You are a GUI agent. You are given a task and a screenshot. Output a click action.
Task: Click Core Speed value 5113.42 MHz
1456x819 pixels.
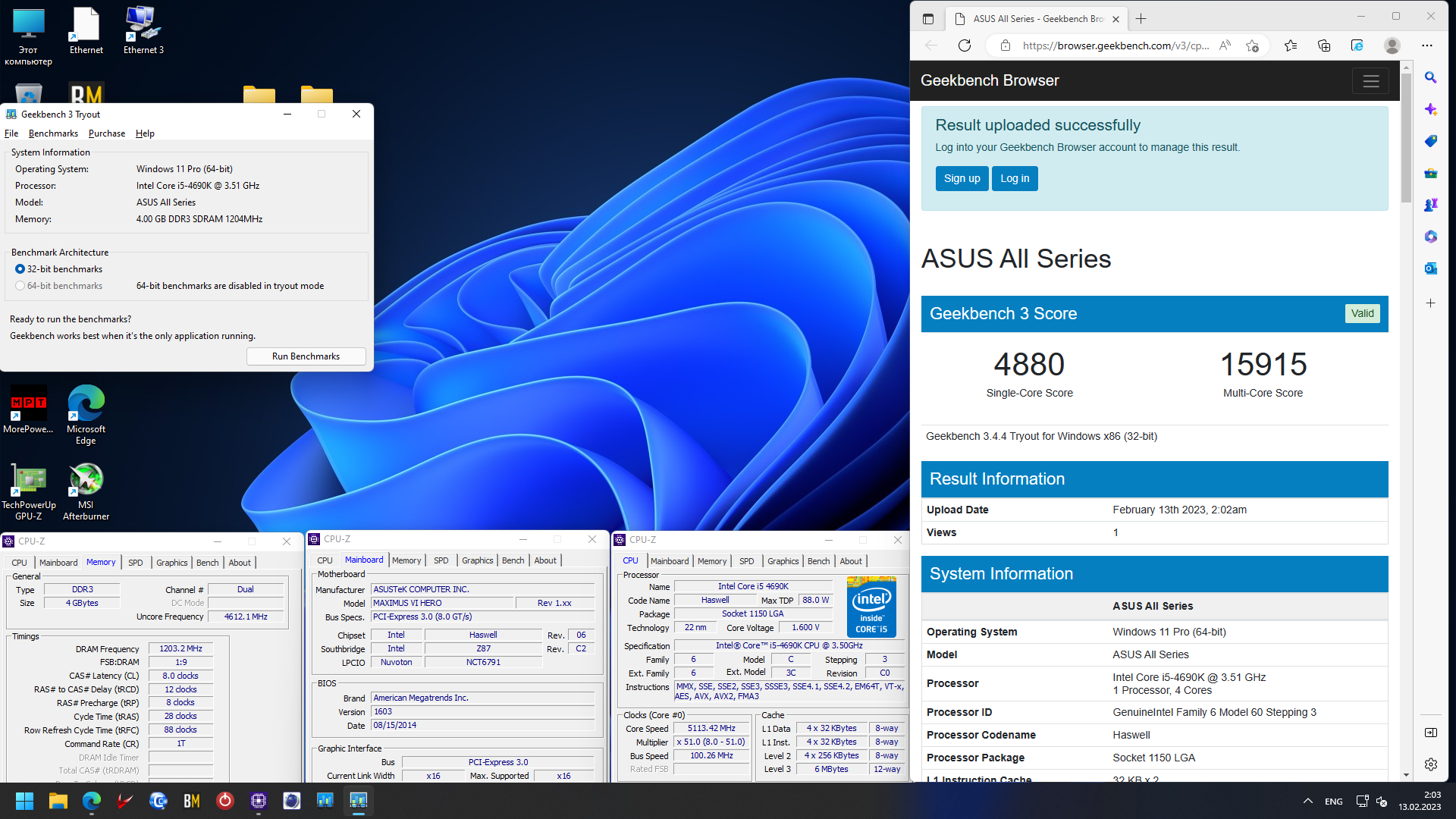tap(711, 729)
